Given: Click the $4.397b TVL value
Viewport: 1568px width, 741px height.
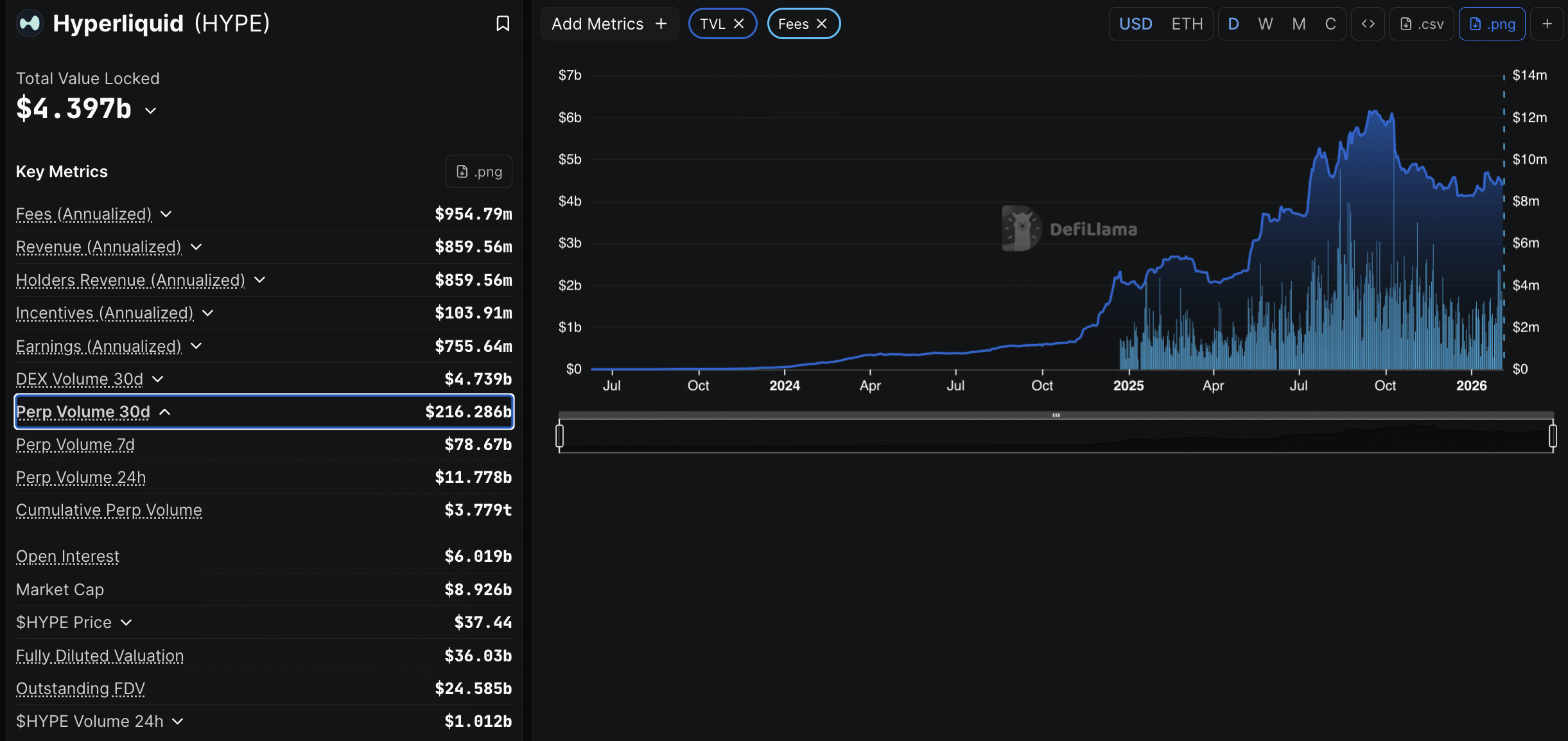Looking at the screenshot, I should [74, 109].
